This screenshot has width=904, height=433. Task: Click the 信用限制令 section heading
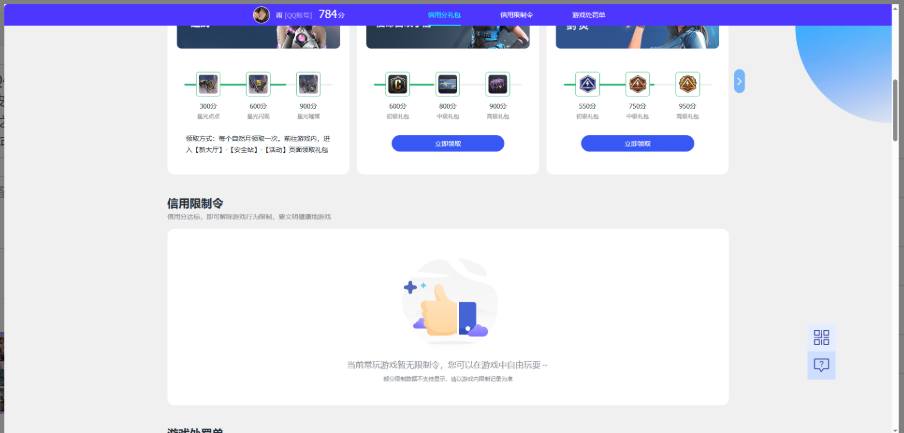[x=195, y=204]
